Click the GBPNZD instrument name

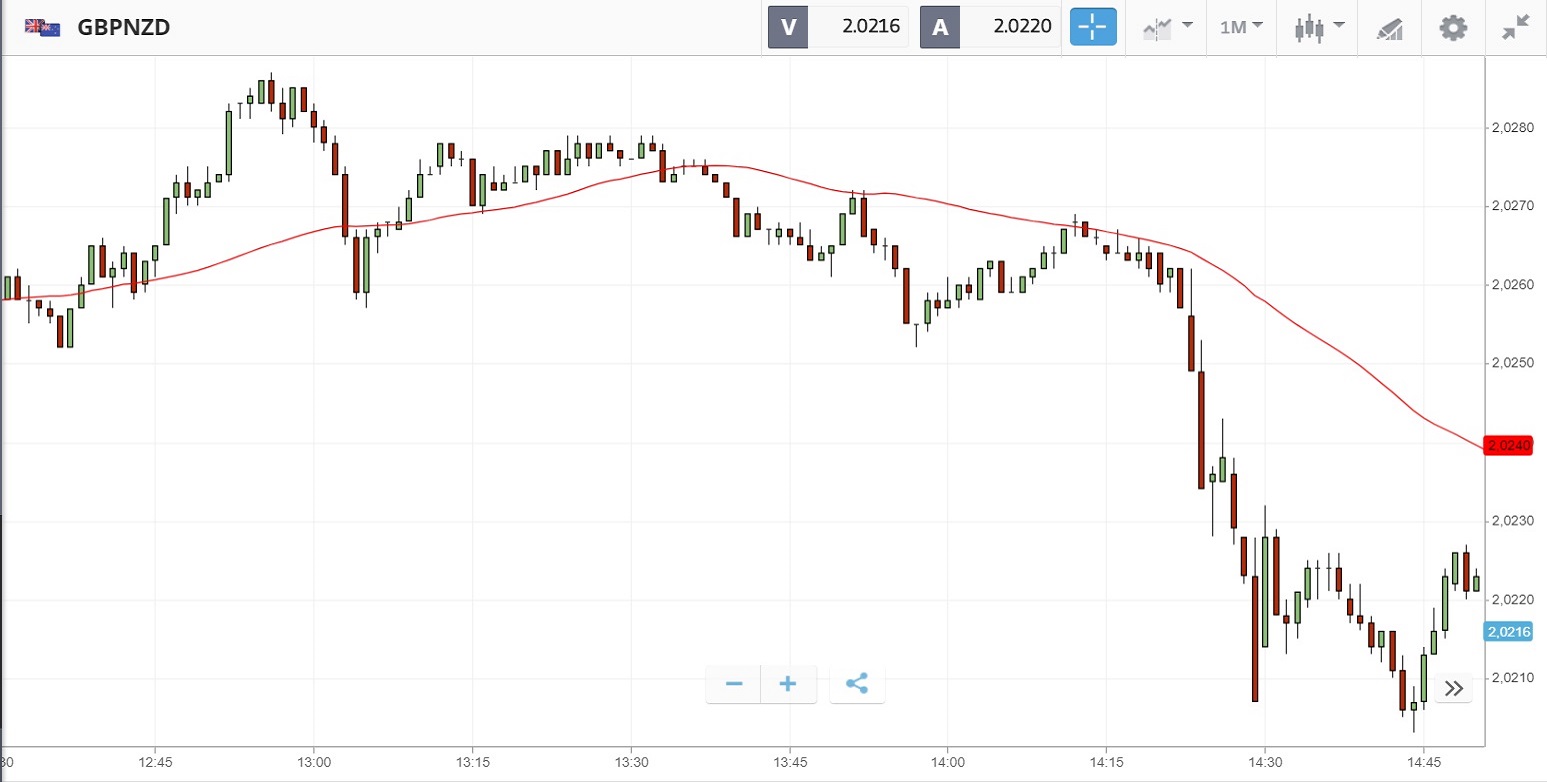pos(123,27)
